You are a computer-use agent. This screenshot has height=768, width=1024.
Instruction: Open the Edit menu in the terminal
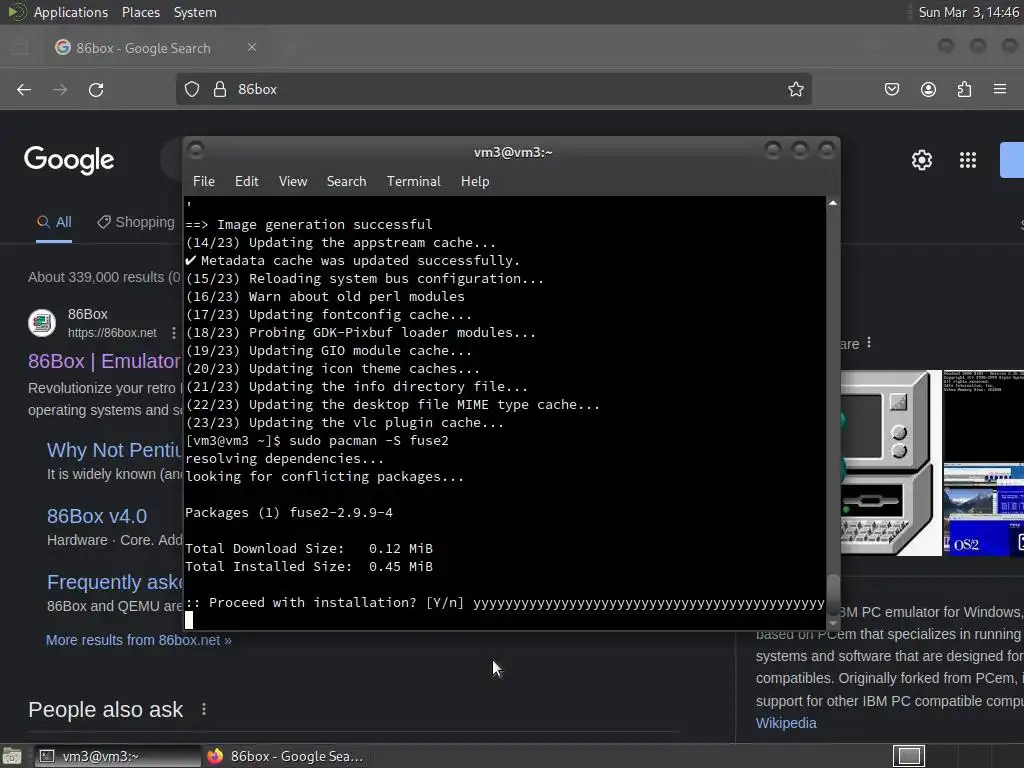(247, 182)
